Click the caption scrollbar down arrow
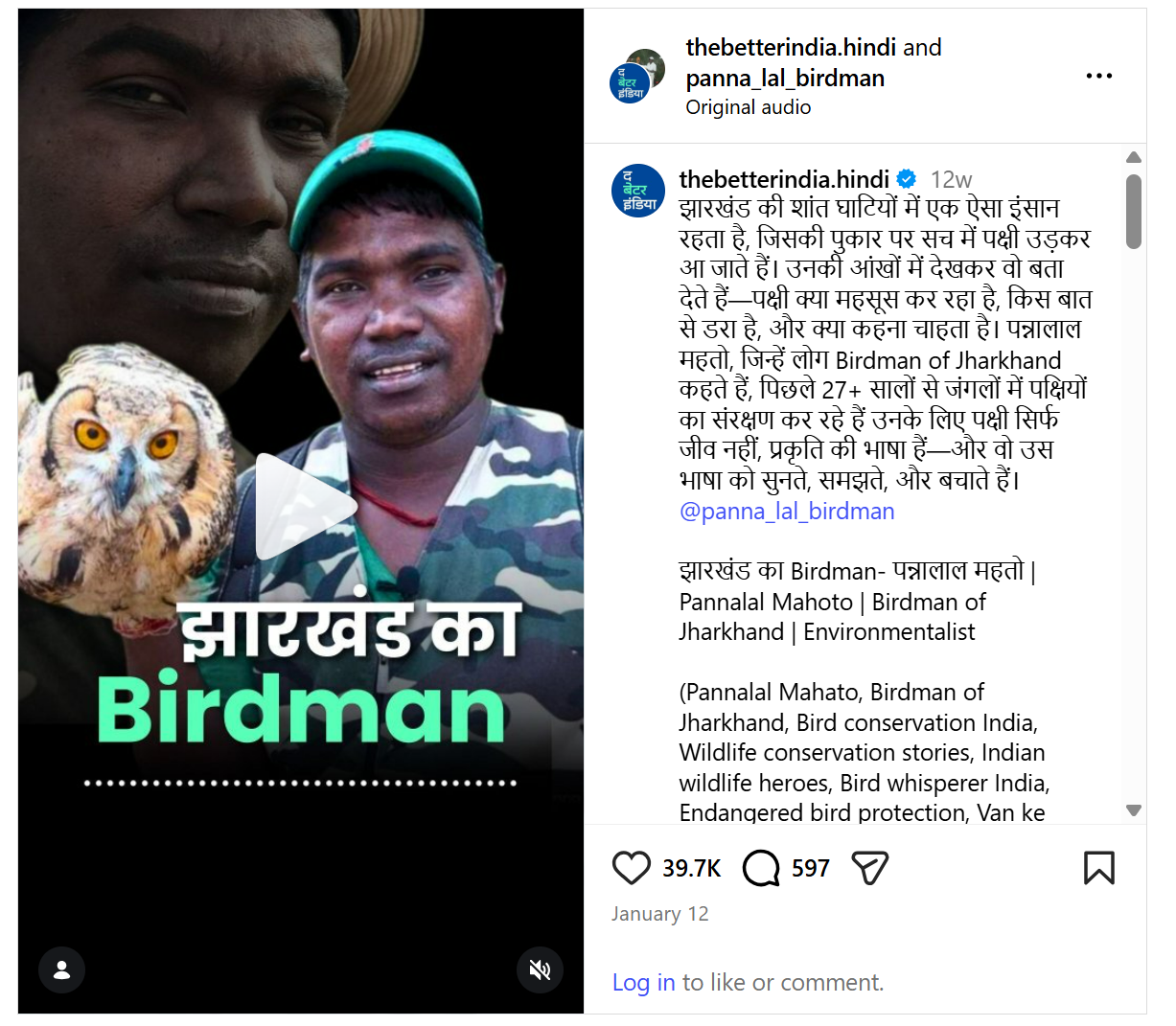Image resolution: width=1176 pixels, height=1026 pixels. pyautogui.click(x=1134, y=810)
